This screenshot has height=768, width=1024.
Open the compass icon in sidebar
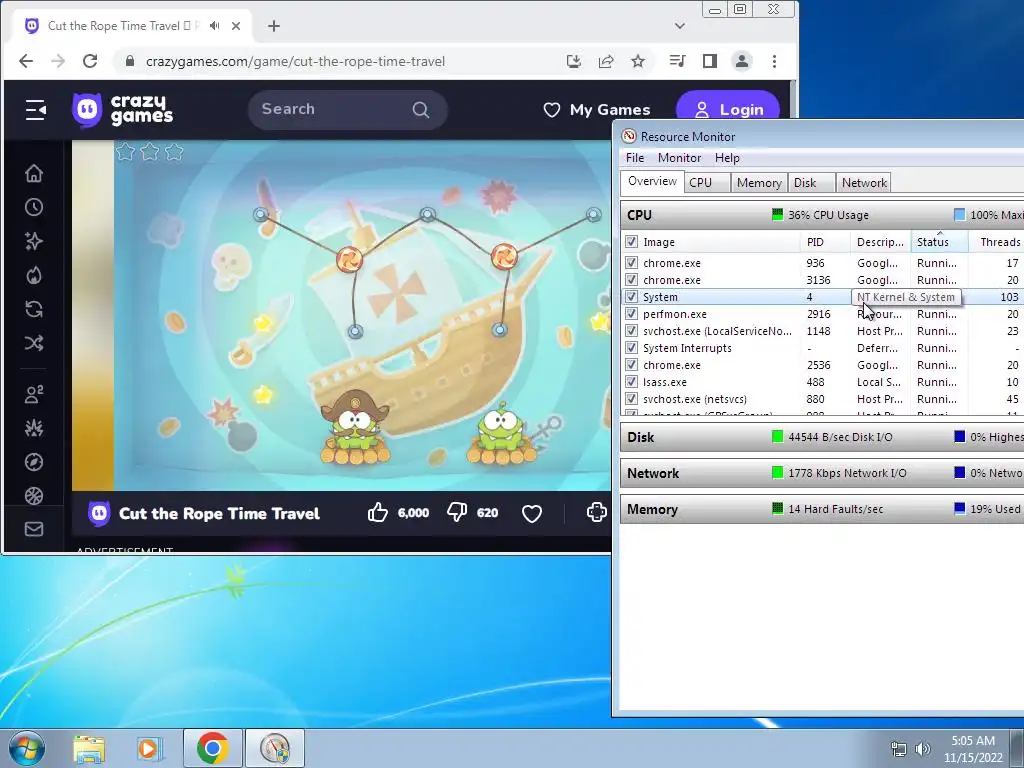coord(34,462)
